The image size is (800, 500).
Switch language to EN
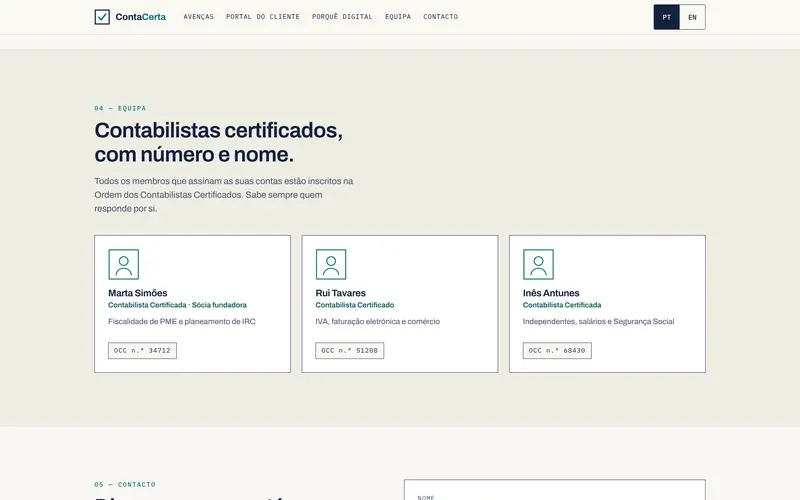[692, 17]
